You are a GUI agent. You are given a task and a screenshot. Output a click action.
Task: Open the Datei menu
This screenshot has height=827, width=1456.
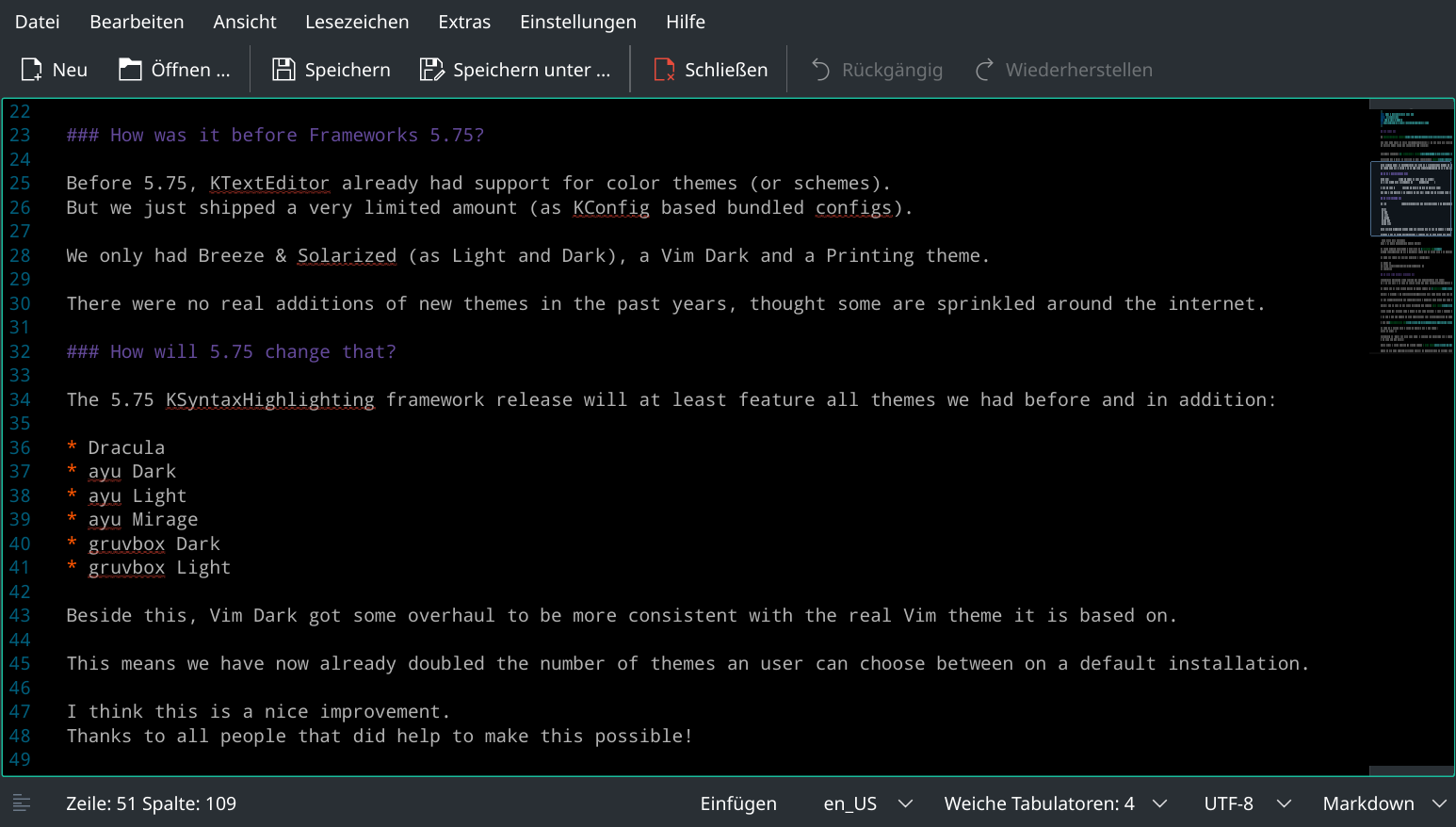pos(37,22)
